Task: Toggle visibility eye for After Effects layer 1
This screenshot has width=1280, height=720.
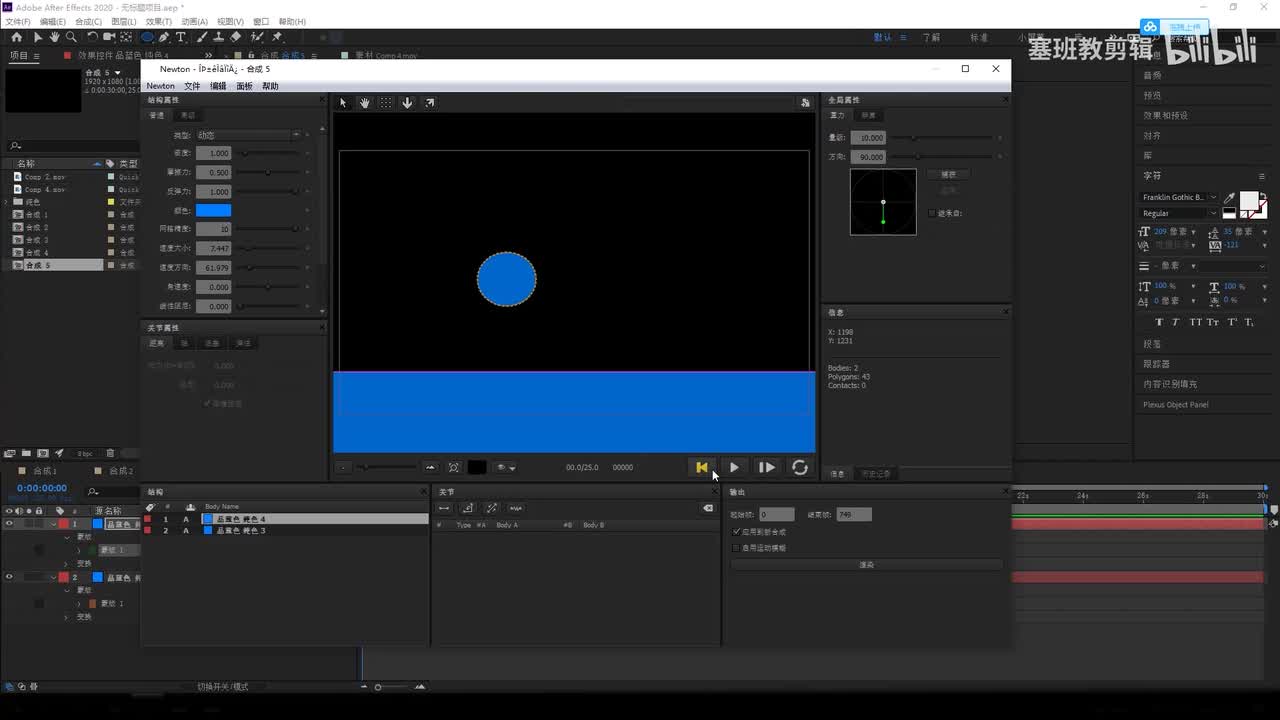Action: click(x=9, y=524)
